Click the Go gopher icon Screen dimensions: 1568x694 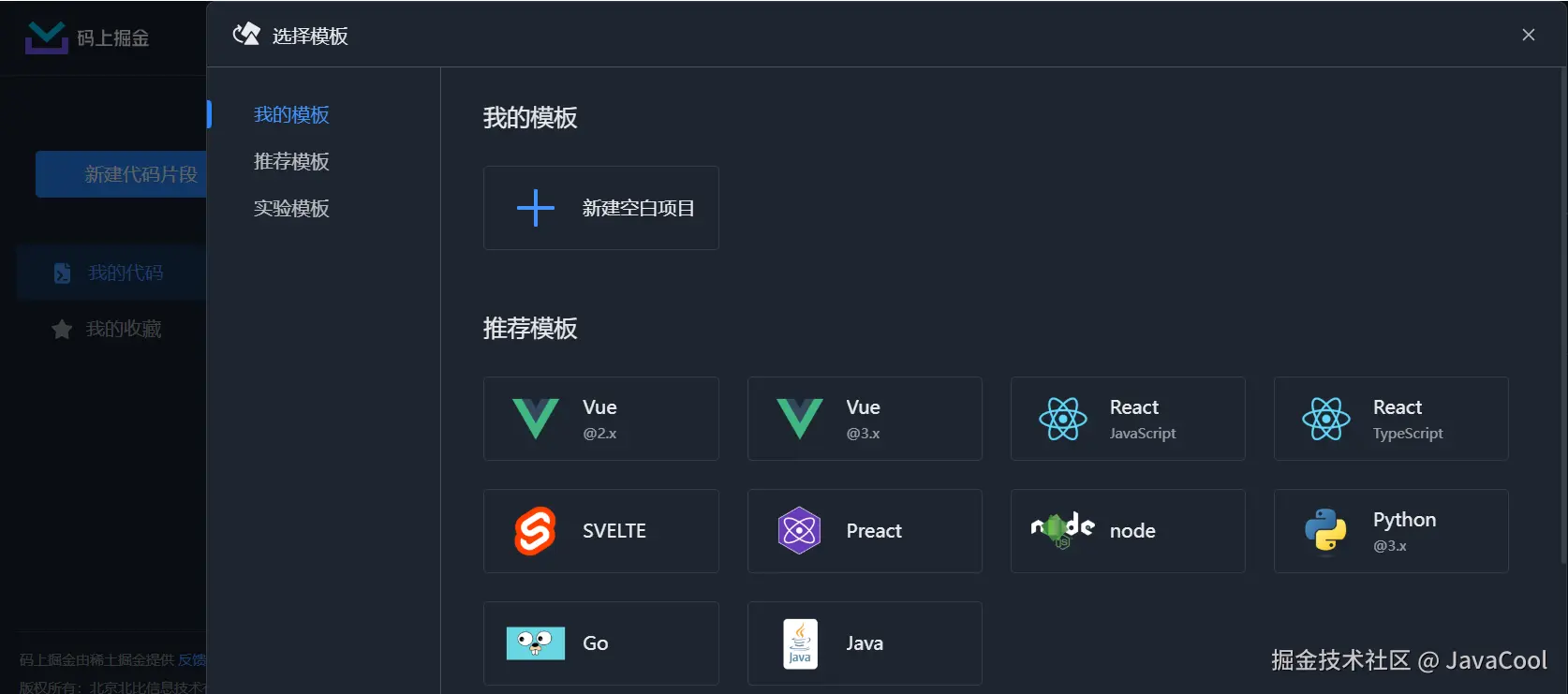[536, 643]
